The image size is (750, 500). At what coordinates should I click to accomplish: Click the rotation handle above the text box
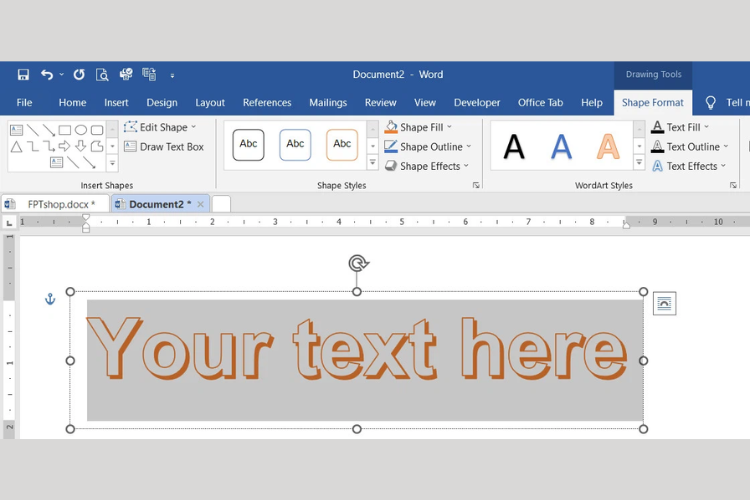pos(358,263)
